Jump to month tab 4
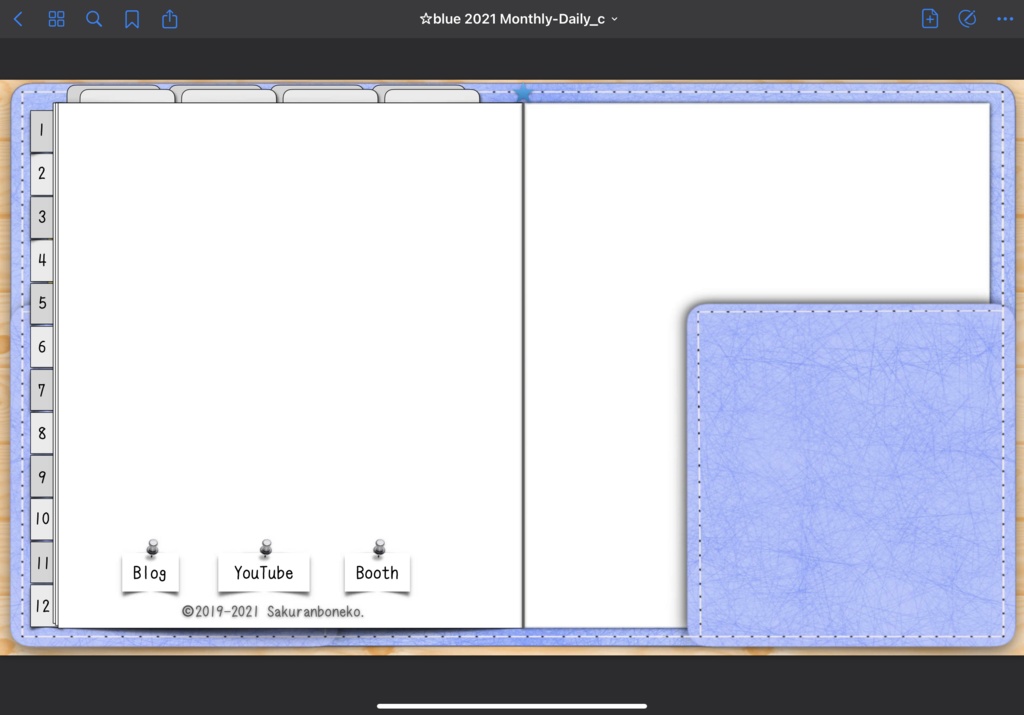The image size is (1024, 715). click(x=42, y=260)
